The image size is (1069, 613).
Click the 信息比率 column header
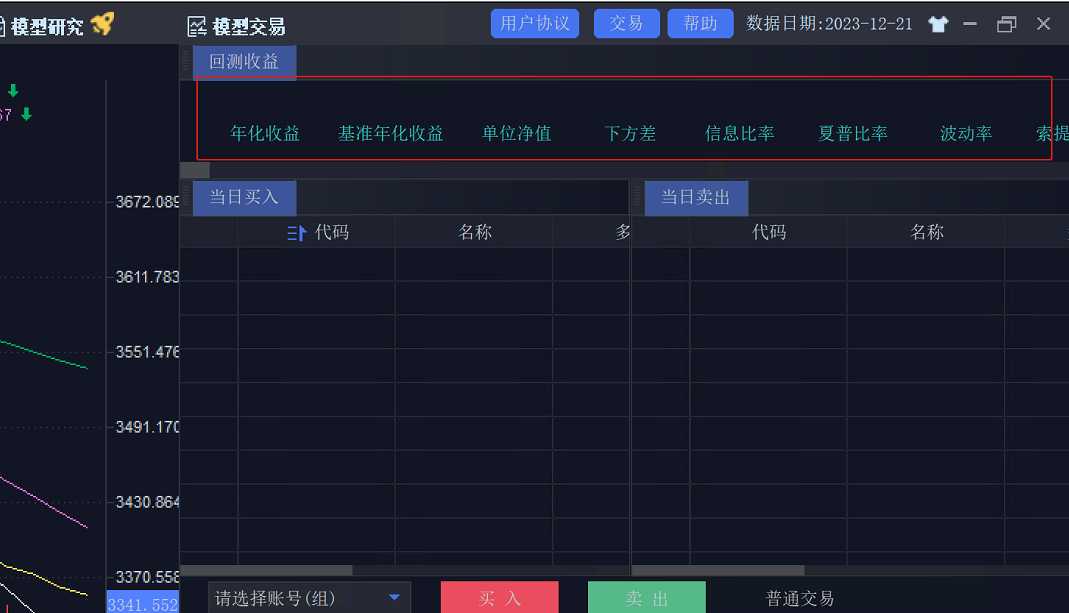tap(740, 133)
